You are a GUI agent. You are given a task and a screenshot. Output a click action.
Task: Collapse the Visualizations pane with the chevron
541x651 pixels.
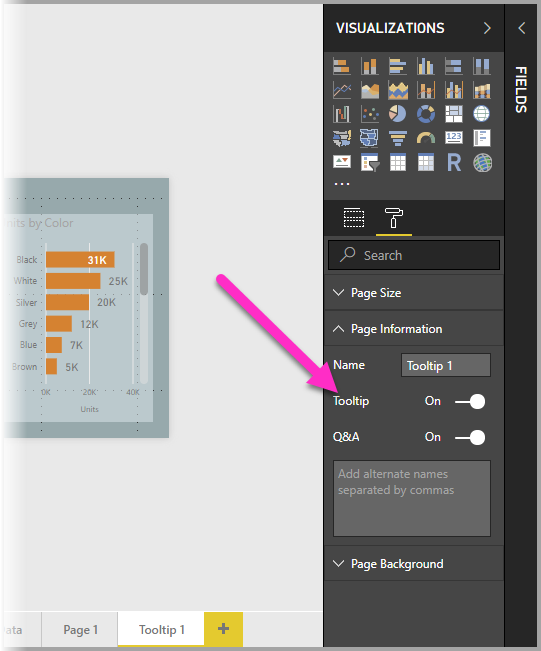pyautogui.click(x=487, y=28)
